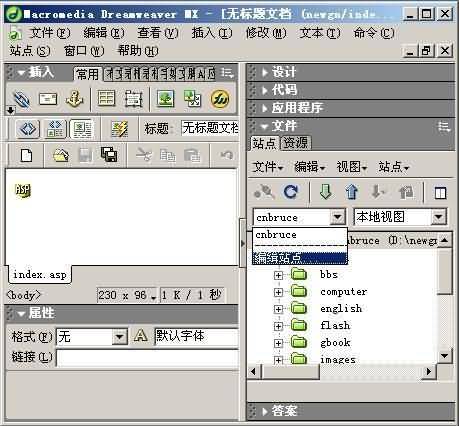Insert an image using the picture icon

(x=166, y=99)
